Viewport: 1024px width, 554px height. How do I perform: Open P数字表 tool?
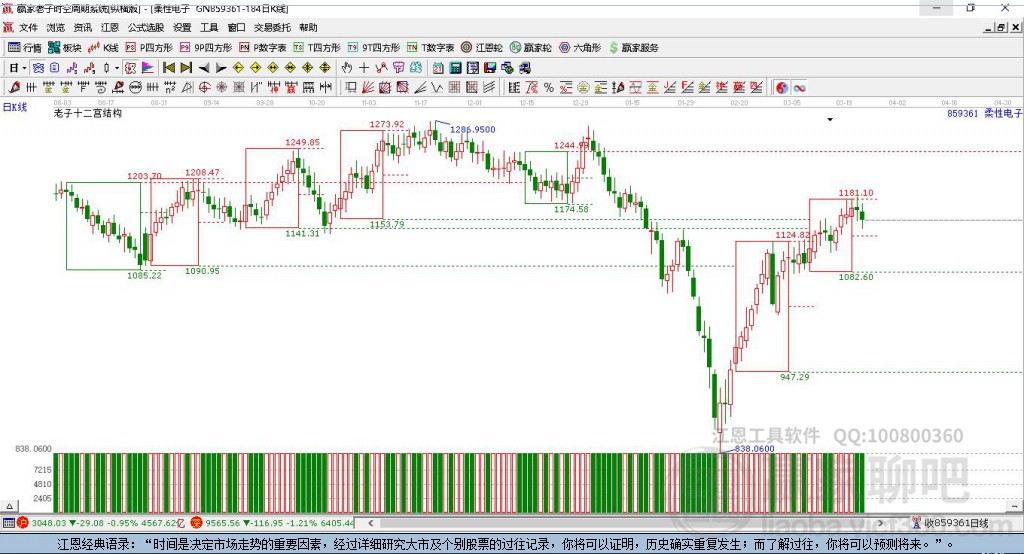263,48
